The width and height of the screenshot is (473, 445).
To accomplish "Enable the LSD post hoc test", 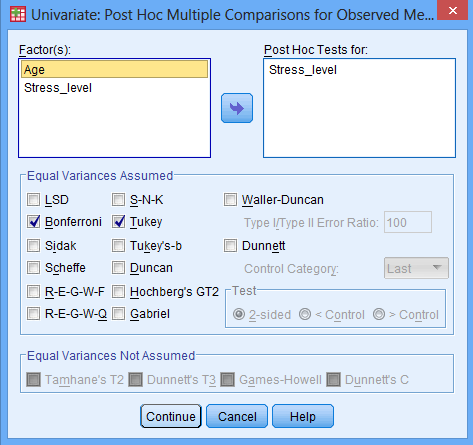I will tap(34, 200).
